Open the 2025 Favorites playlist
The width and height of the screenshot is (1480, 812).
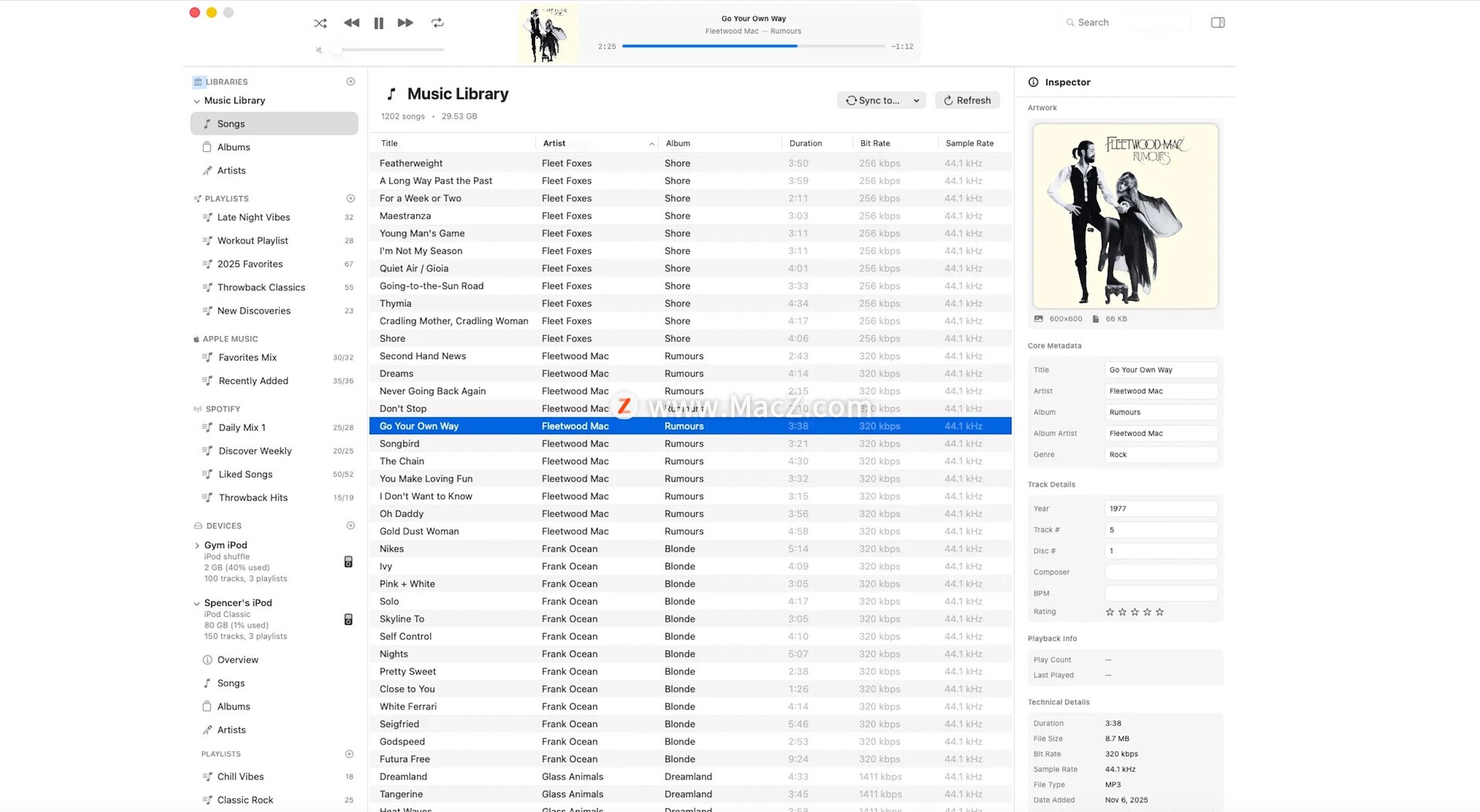point(274,263)
